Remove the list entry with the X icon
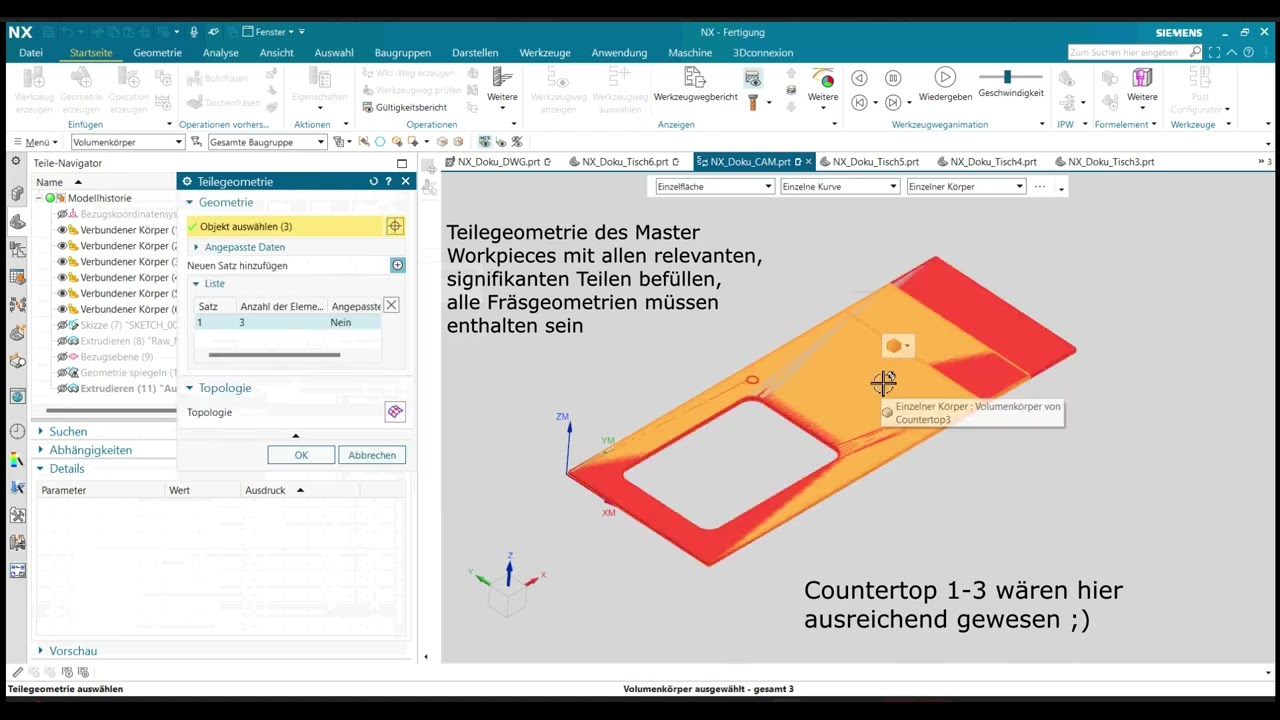Screen dimensions: 1280x720 [x=391, y=305]
